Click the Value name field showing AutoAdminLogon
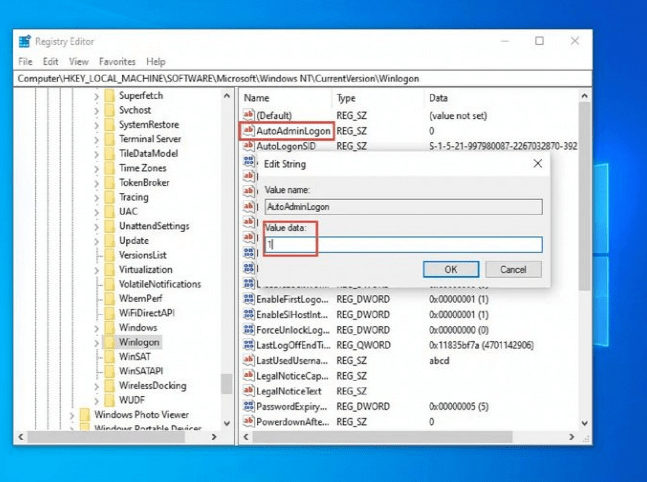 (404, 207)
